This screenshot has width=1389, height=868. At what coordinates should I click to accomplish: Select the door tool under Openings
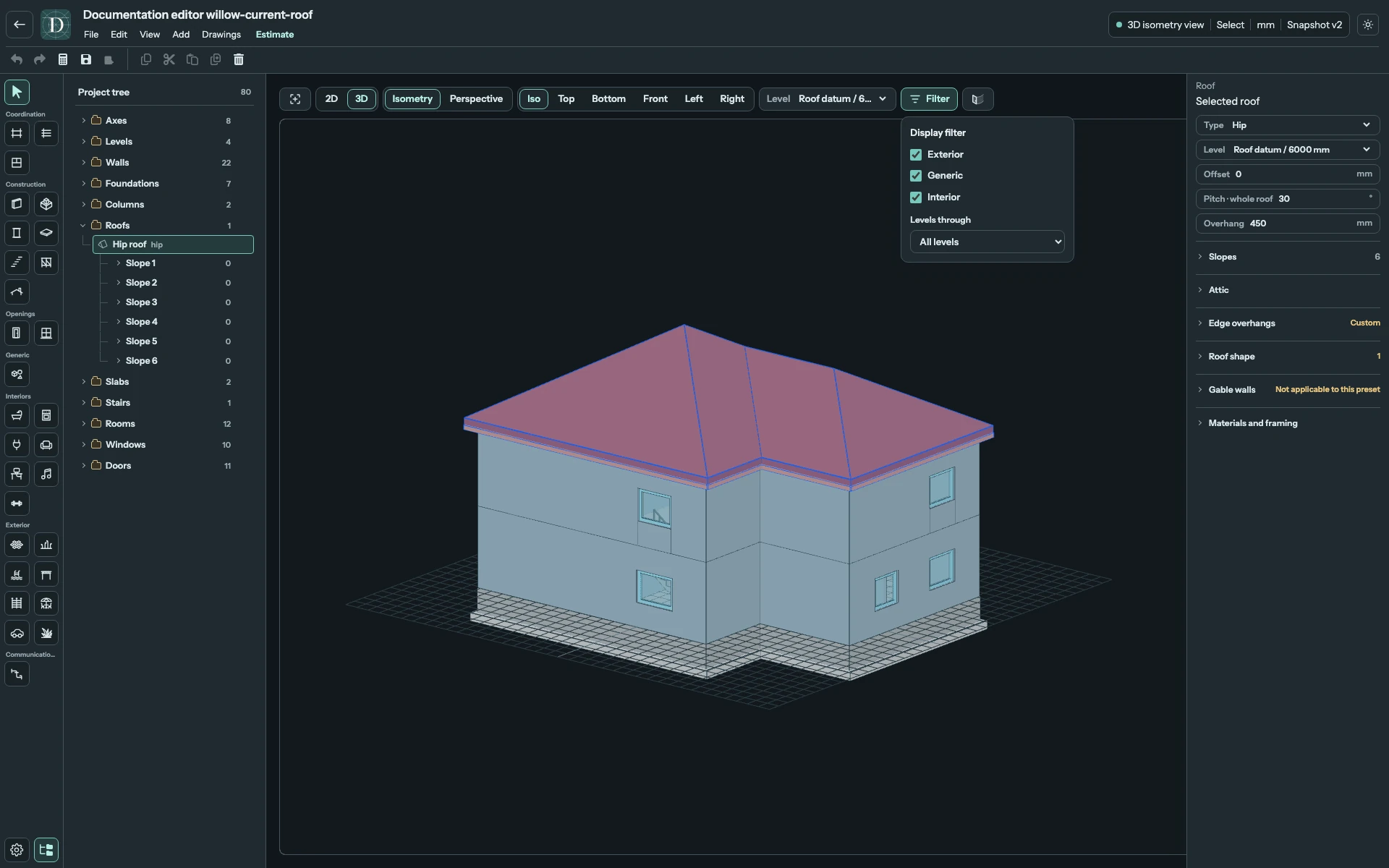click(x=17, y=333)
